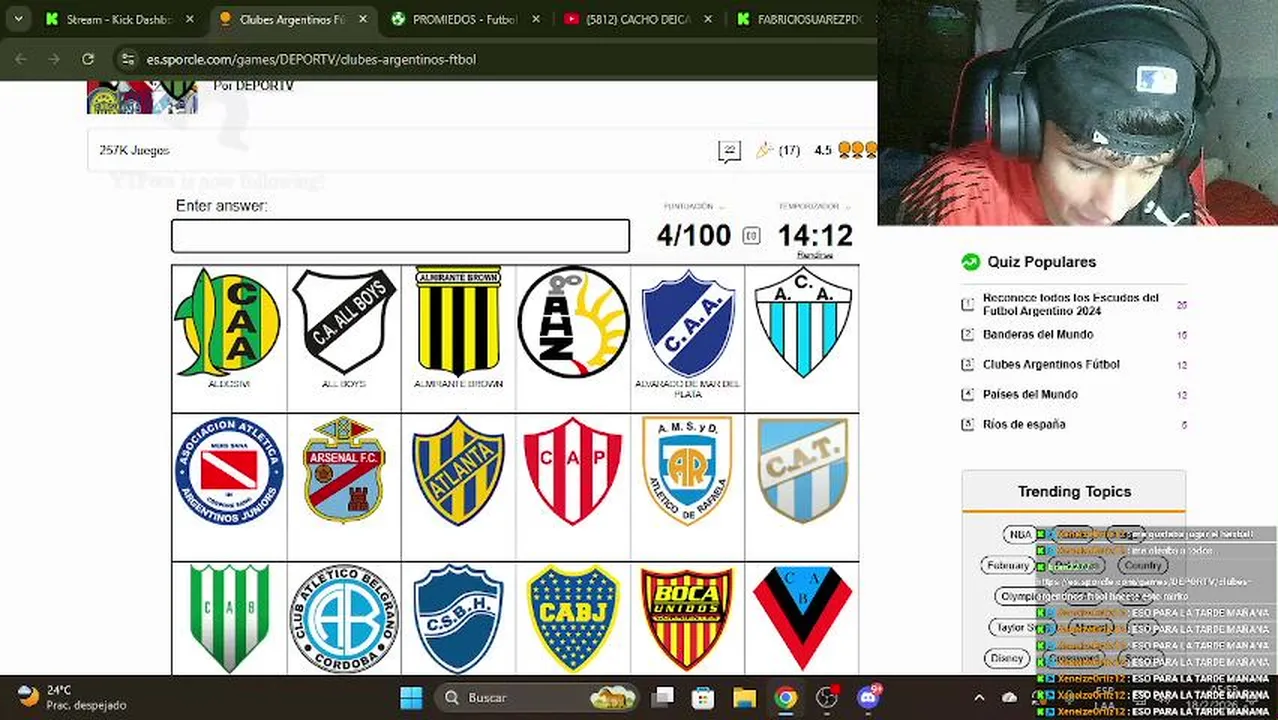Click Rendirse below the timer
Screen dimensions: 1278x720
click(x=815, y=255)
